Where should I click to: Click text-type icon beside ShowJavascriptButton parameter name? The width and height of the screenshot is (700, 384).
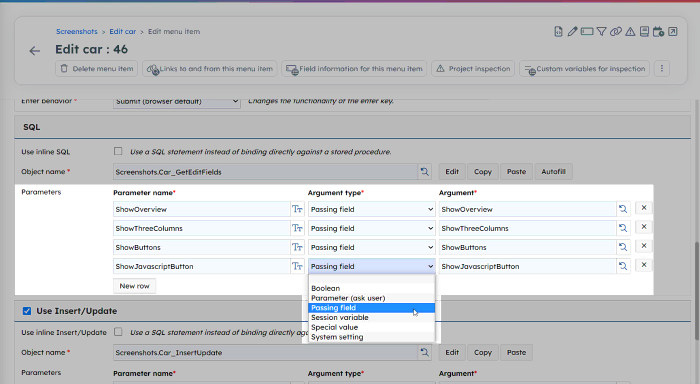[297, 267]
